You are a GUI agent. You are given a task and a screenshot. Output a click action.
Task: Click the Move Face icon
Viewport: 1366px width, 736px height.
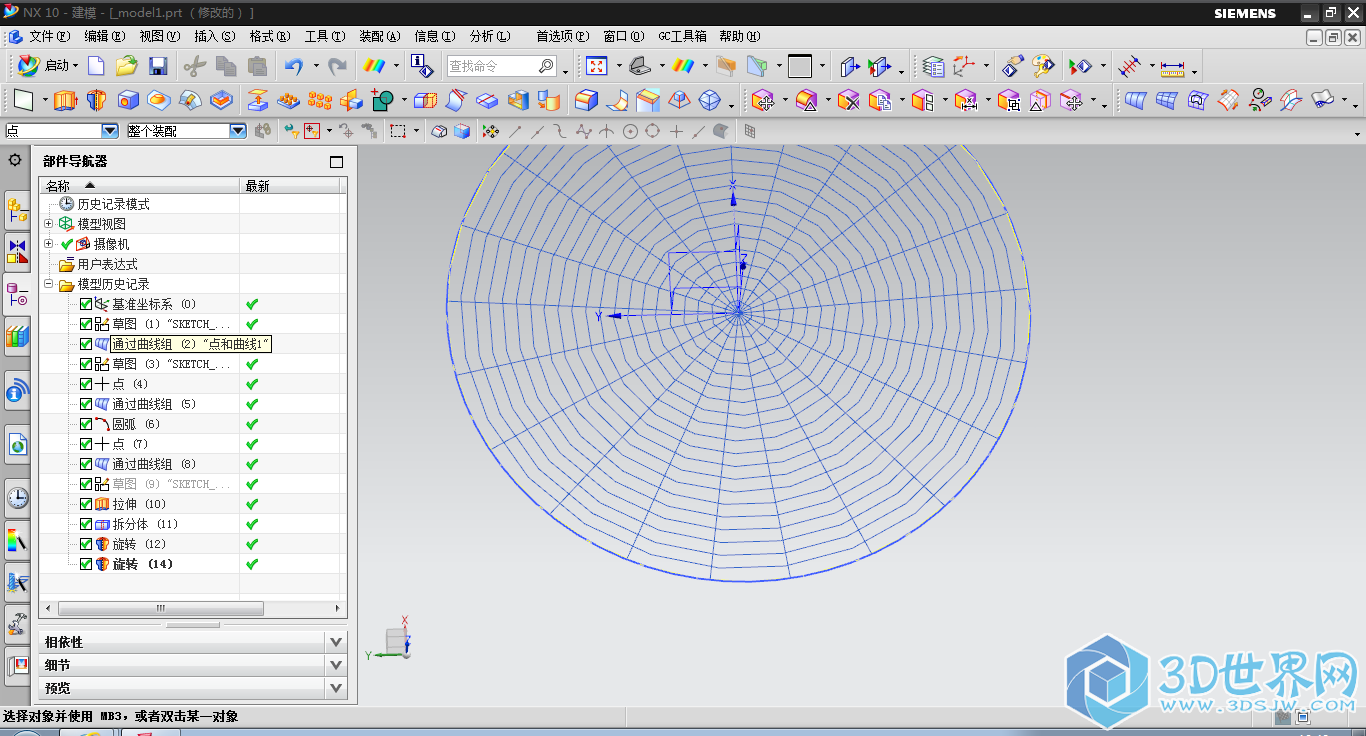pos(763,100)
